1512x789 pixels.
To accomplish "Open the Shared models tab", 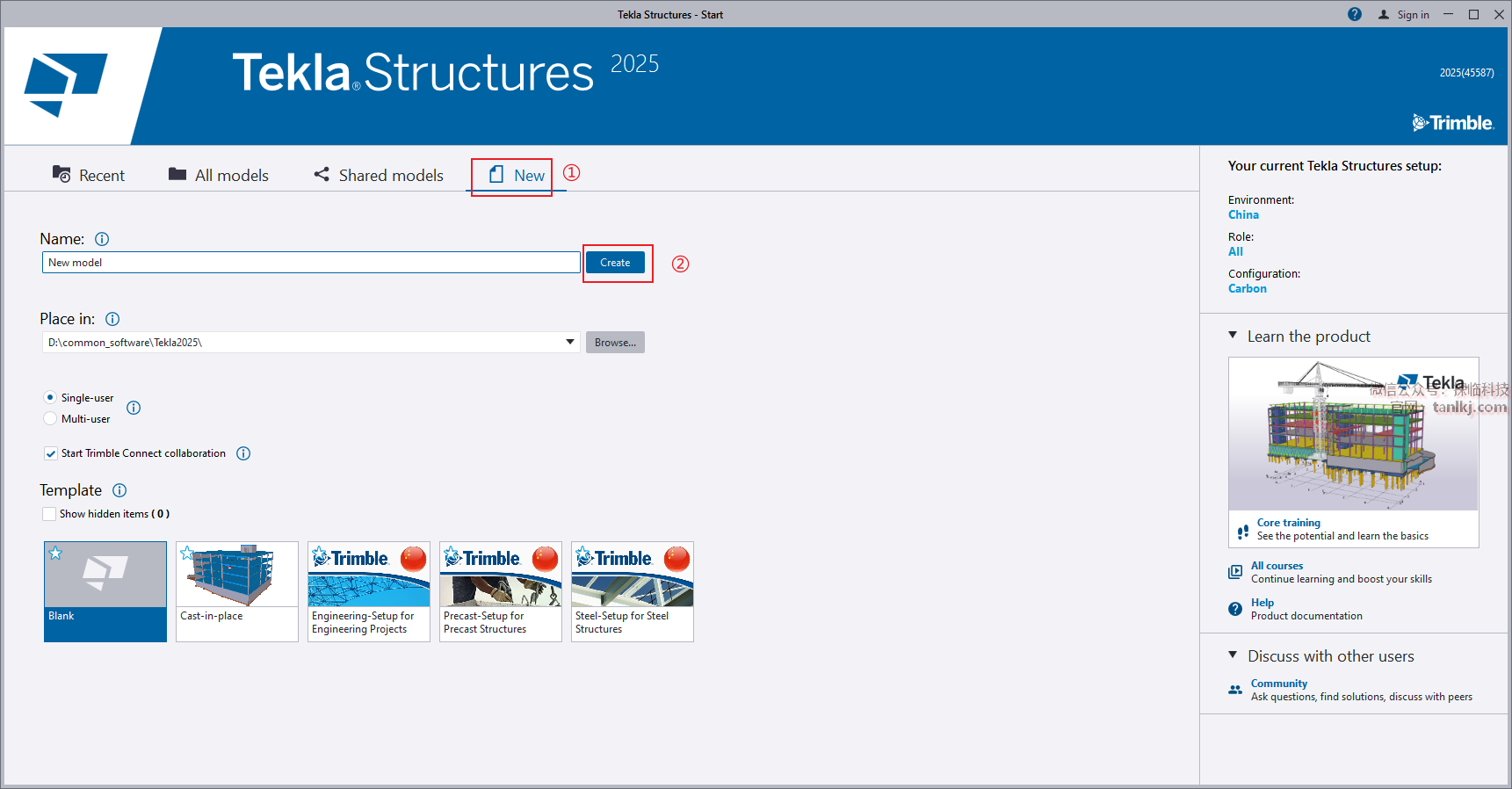I will coord(379,175).
